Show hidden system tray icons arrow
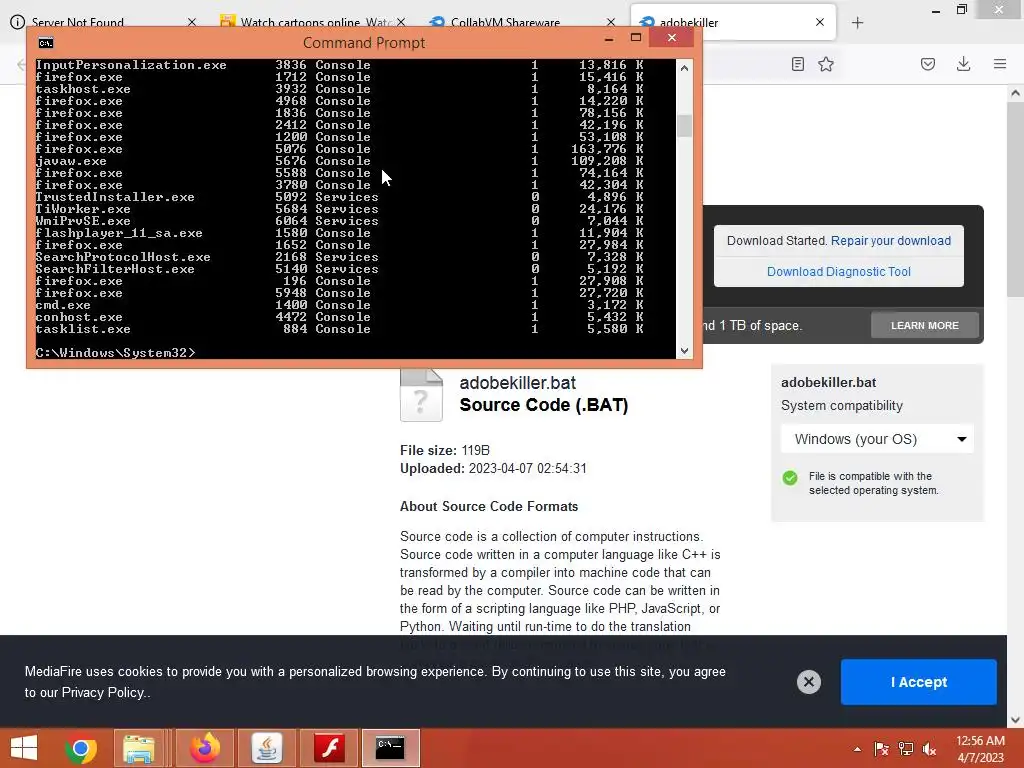Viewport: 1024px width, 768px height. coord(857,749)
